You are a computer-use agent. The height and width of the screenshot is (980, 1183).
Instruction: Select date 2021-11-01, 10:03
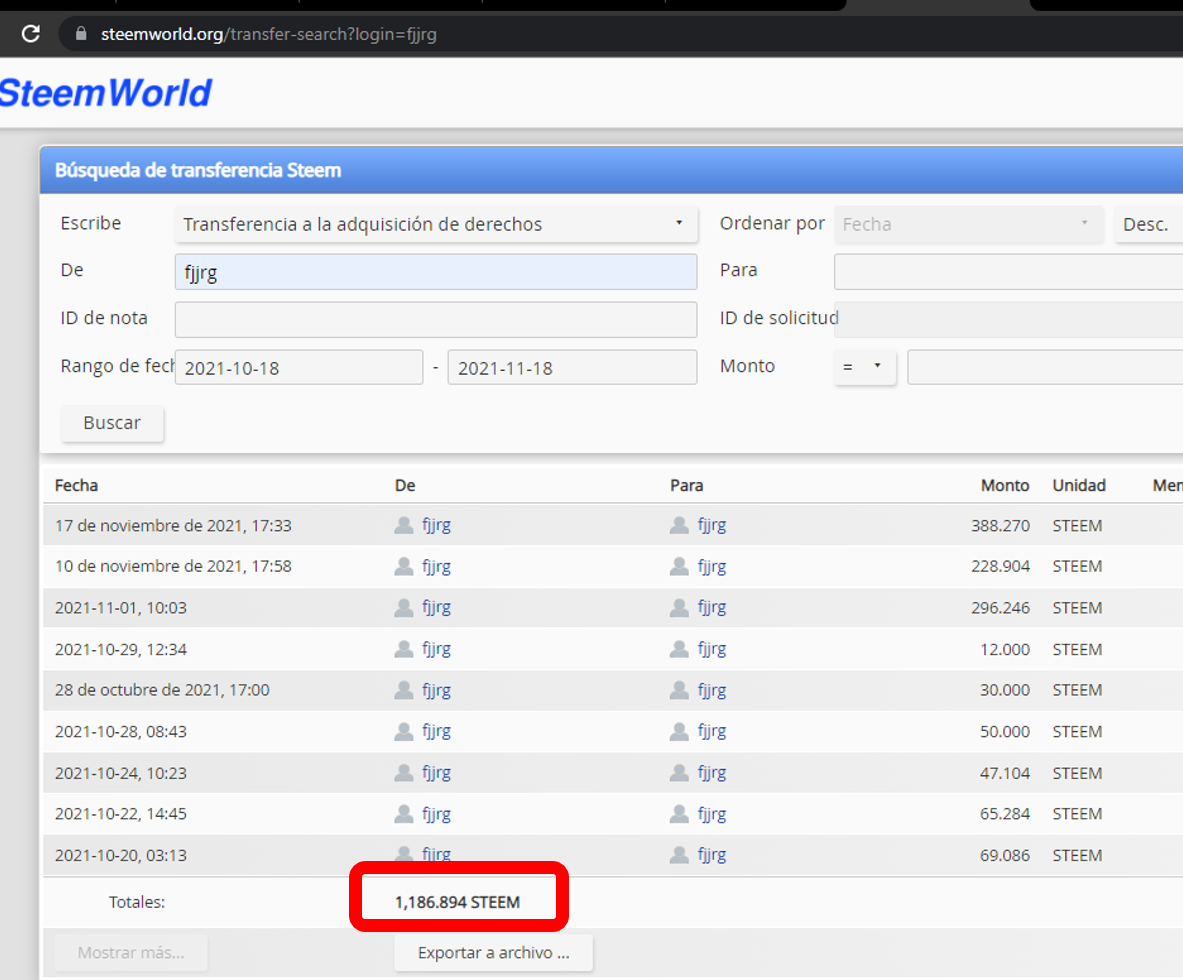[121, 608]
